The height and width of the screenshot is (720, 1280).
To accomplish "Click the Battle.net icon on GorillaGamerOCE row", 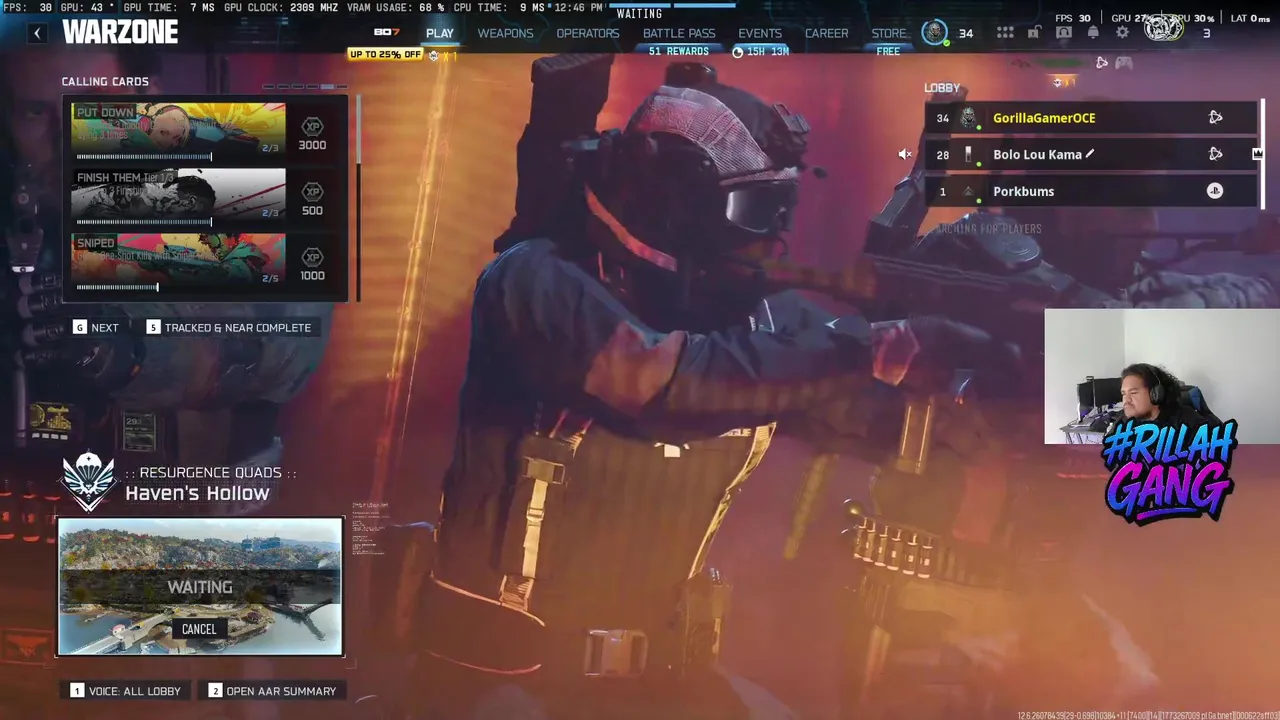I will click(x=1215, y=118).
